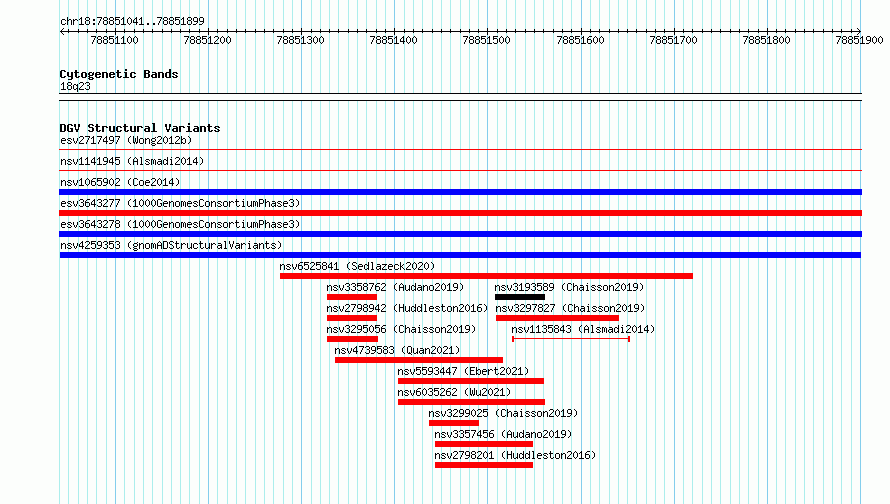Click the nsv1141945 (Alsmadi2014) variant label

click(x=132, y=161)
